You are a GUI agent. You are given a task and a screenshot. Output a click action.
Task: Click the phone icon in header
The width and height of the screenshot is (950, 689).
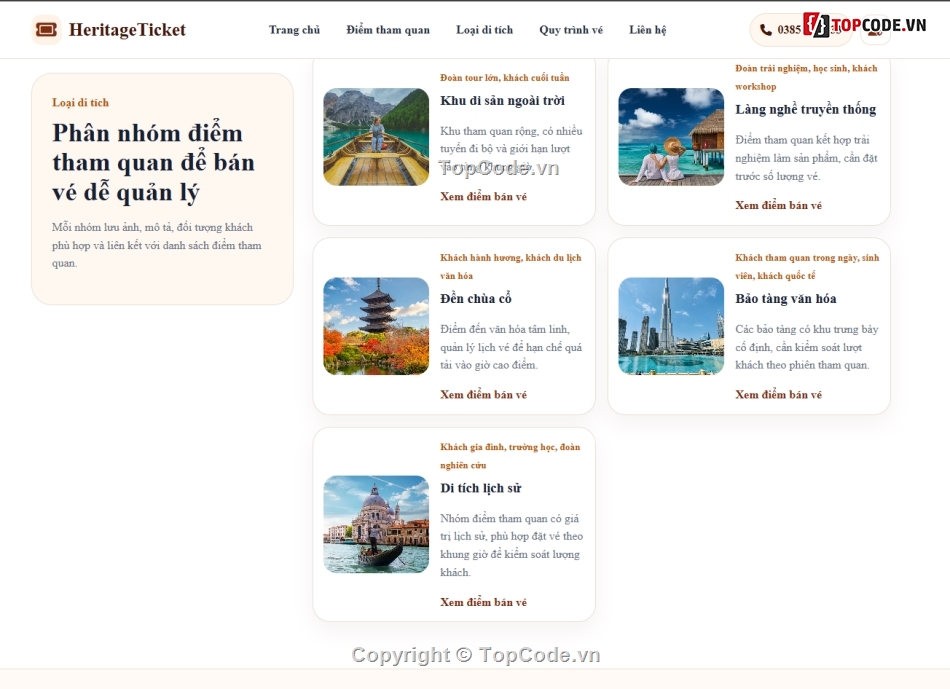coord(766,30)
